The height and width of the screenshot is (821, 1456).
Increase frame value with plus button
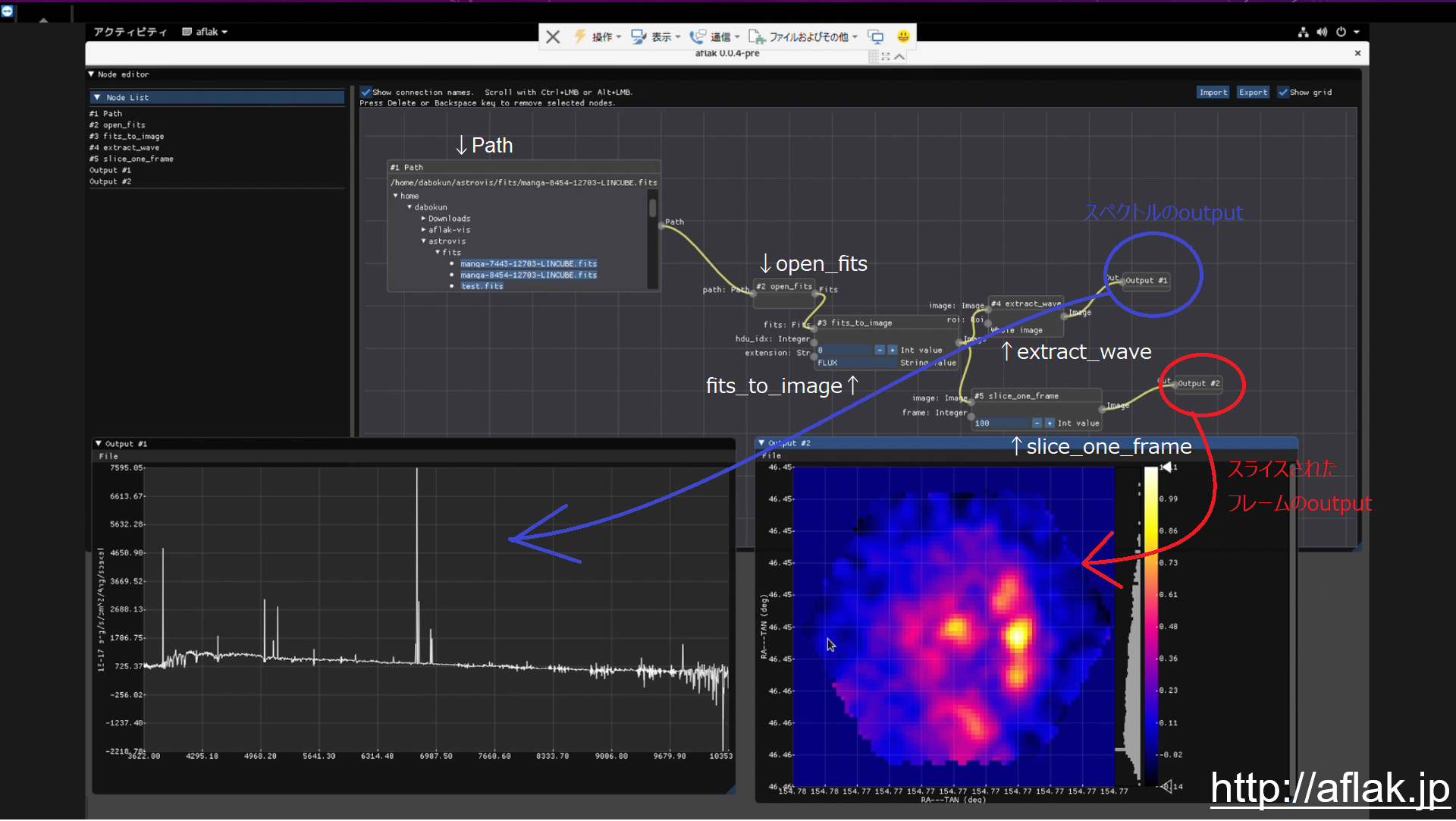click(1050, 423)
